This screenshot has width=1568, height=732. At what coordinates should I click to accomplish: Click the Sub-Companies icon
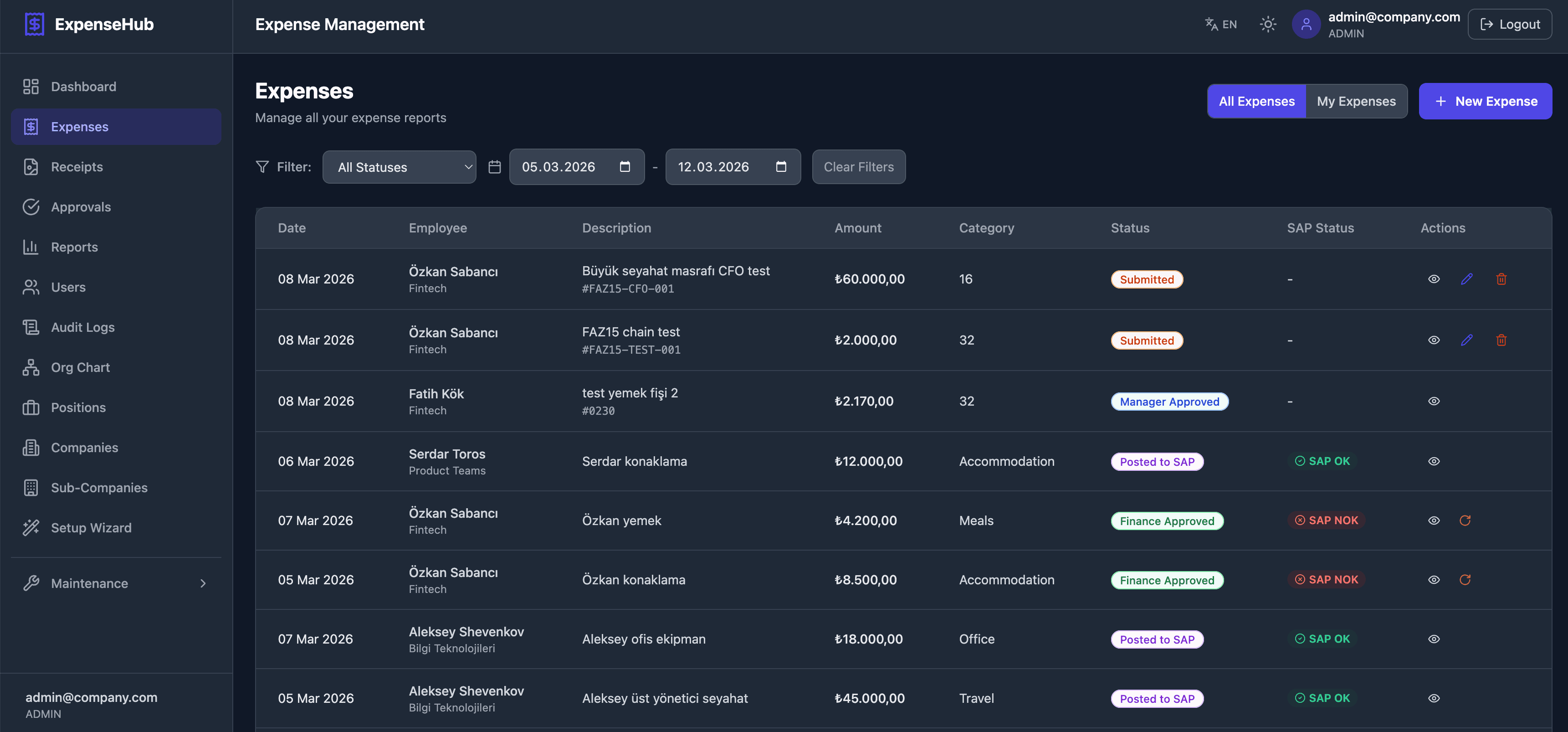click(x=31, y=488)
